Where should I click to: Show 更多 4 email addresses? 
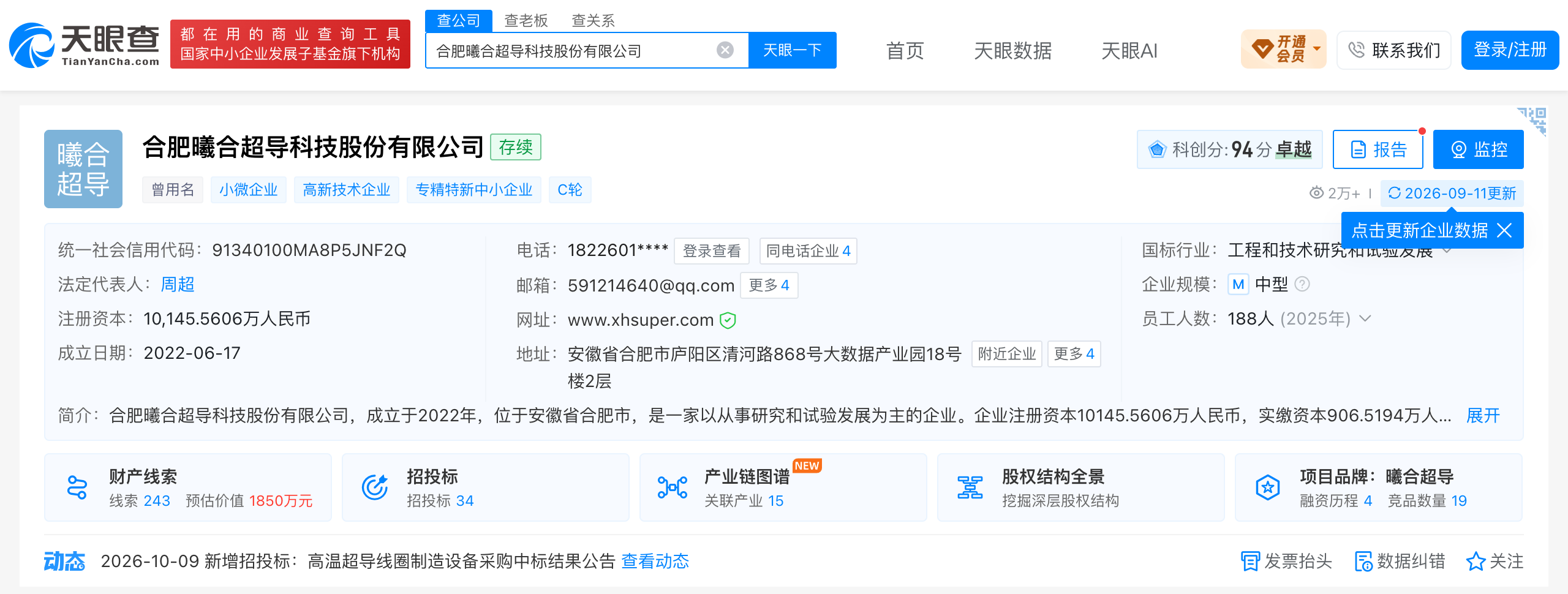[x=769, y=285]
